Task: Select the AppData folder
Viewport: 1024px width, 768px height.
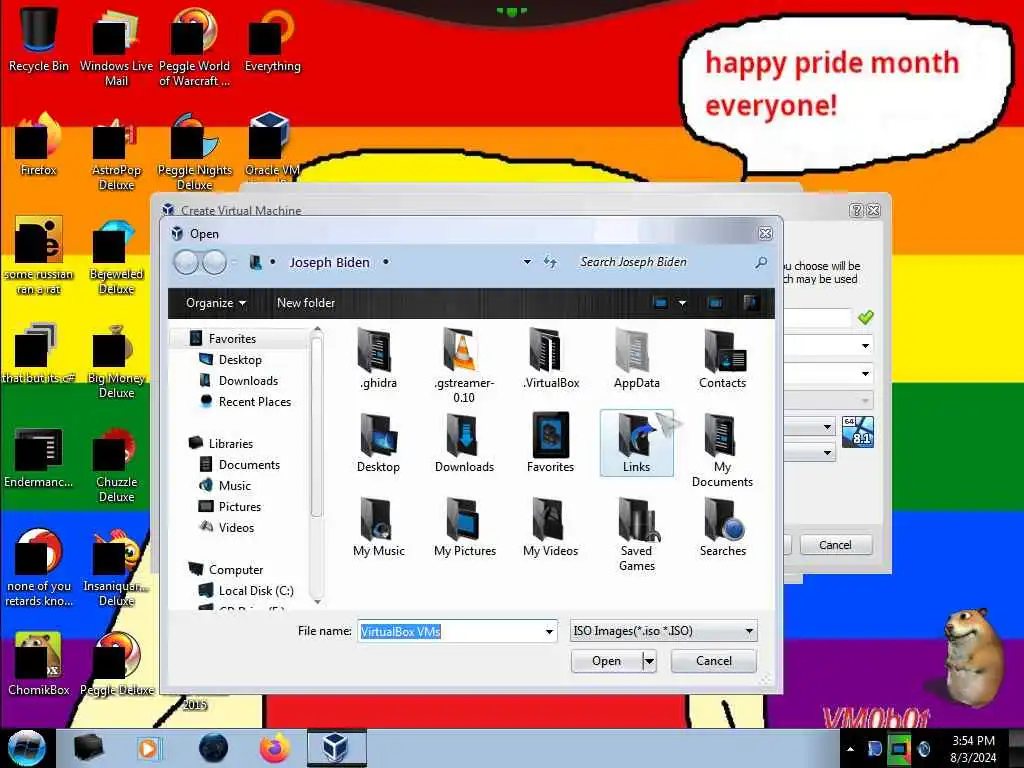Action: (636, 359)
